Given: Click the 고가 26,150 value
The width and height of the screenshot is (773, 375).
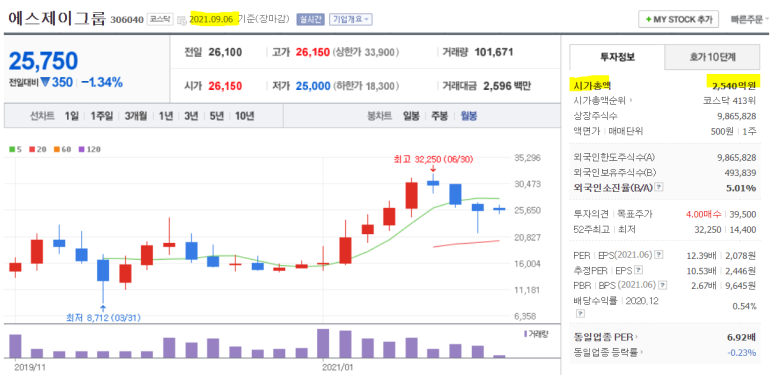Looking at the screenshot, I should pyautogui.click(x=313, y=52).
